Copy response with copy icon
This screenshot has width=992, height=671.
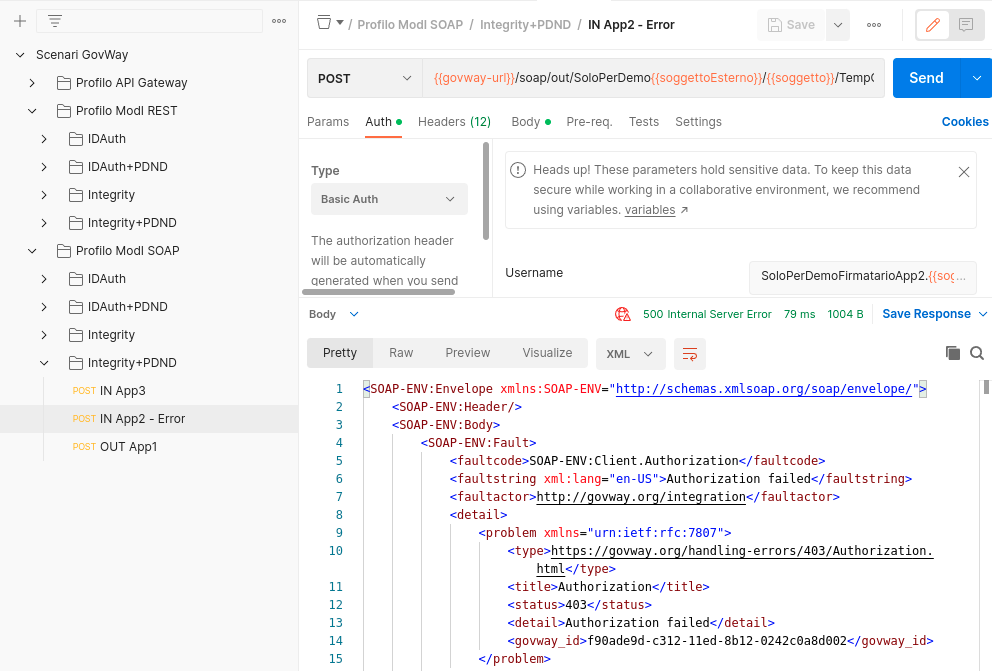point(952,353)
